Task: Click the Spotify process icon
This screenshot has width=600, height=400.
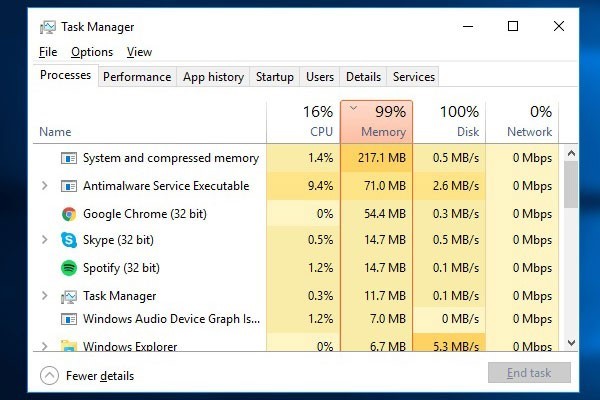Action: [x=69, y=268]
